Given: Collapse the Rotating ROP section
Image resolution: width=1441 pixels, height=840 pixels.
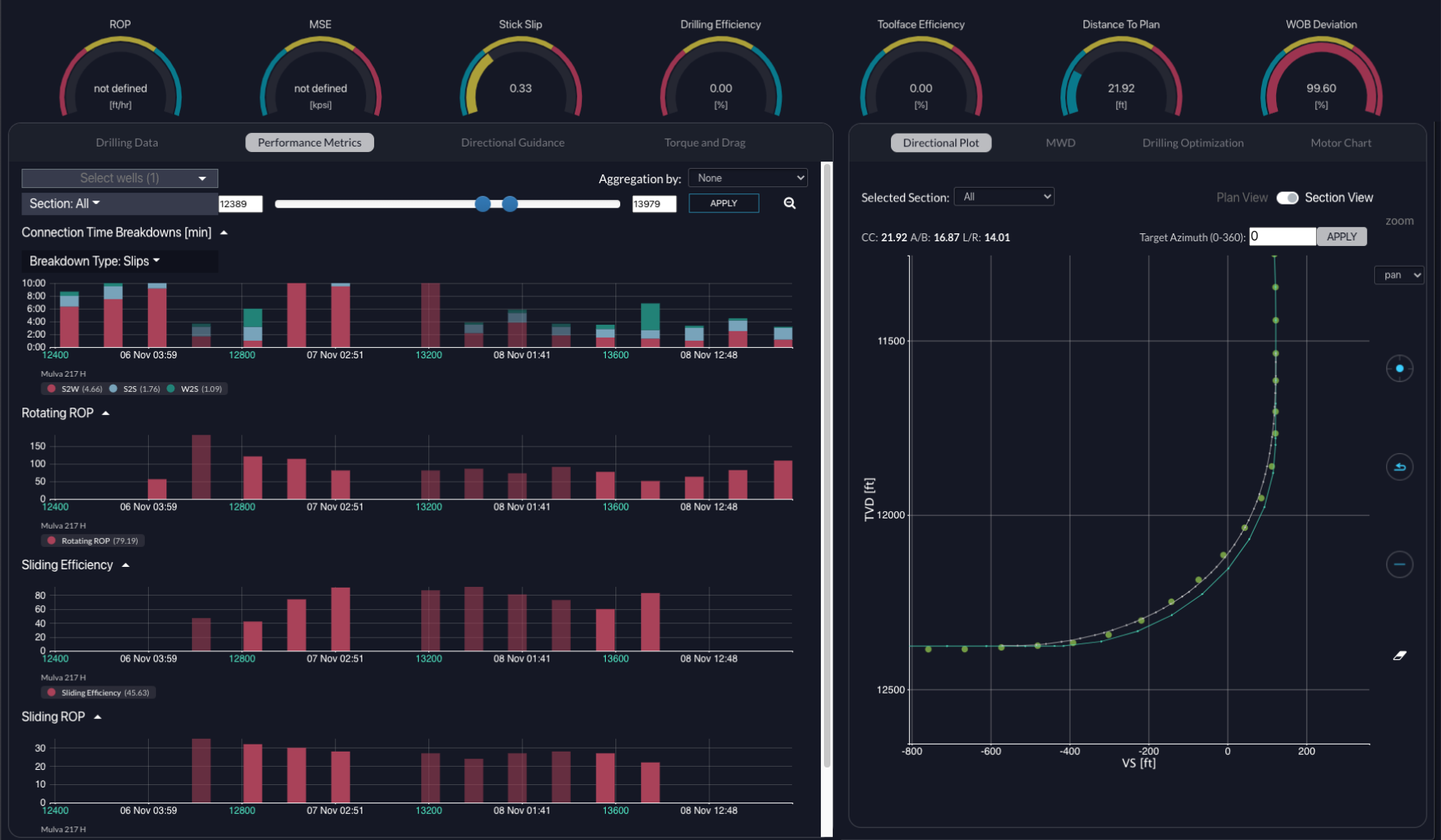Looking at the screenshot, I should 105,413.
